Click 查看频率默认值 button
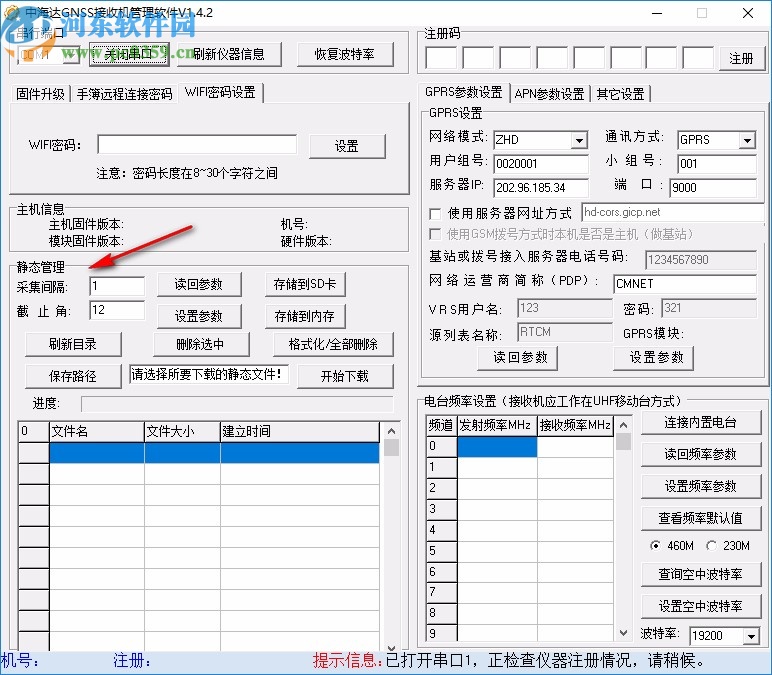 click(x=701, y=518)
